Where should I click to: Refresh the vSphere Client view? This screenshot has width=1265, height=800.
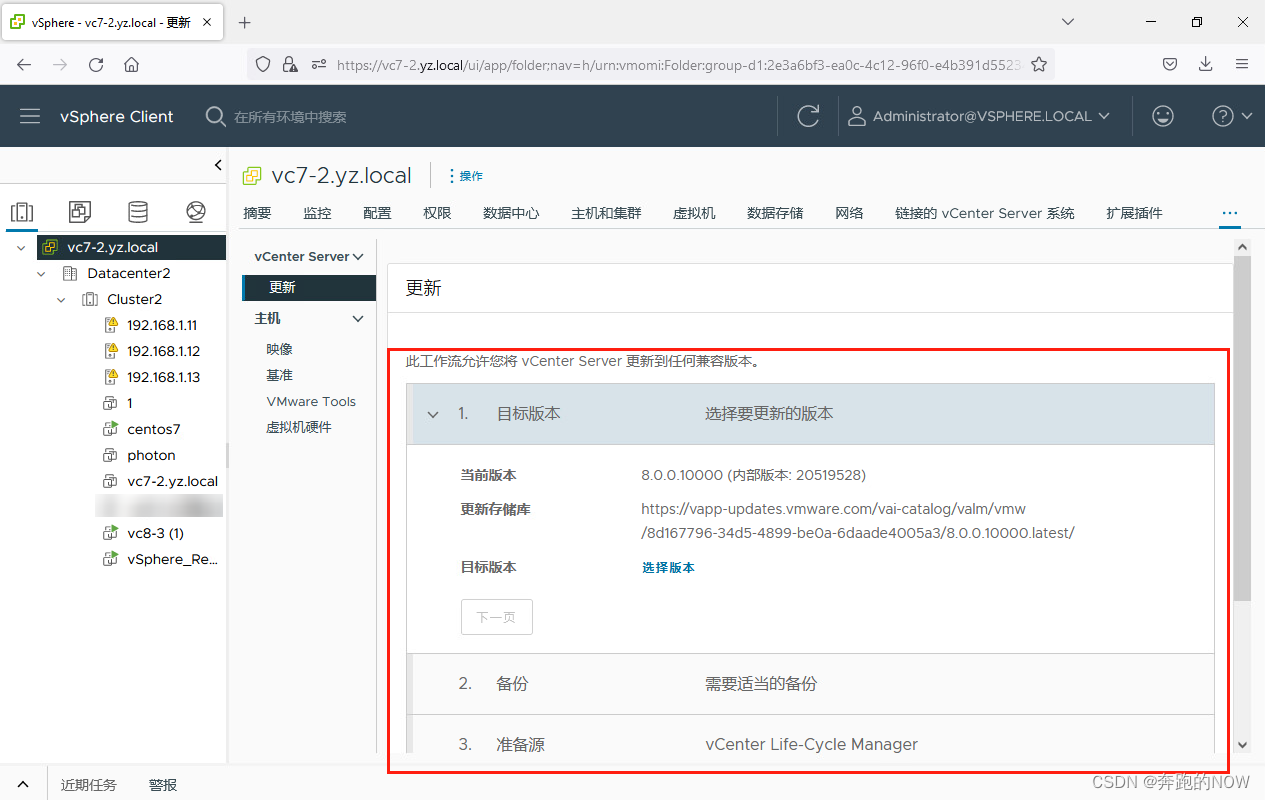point(808,116)
